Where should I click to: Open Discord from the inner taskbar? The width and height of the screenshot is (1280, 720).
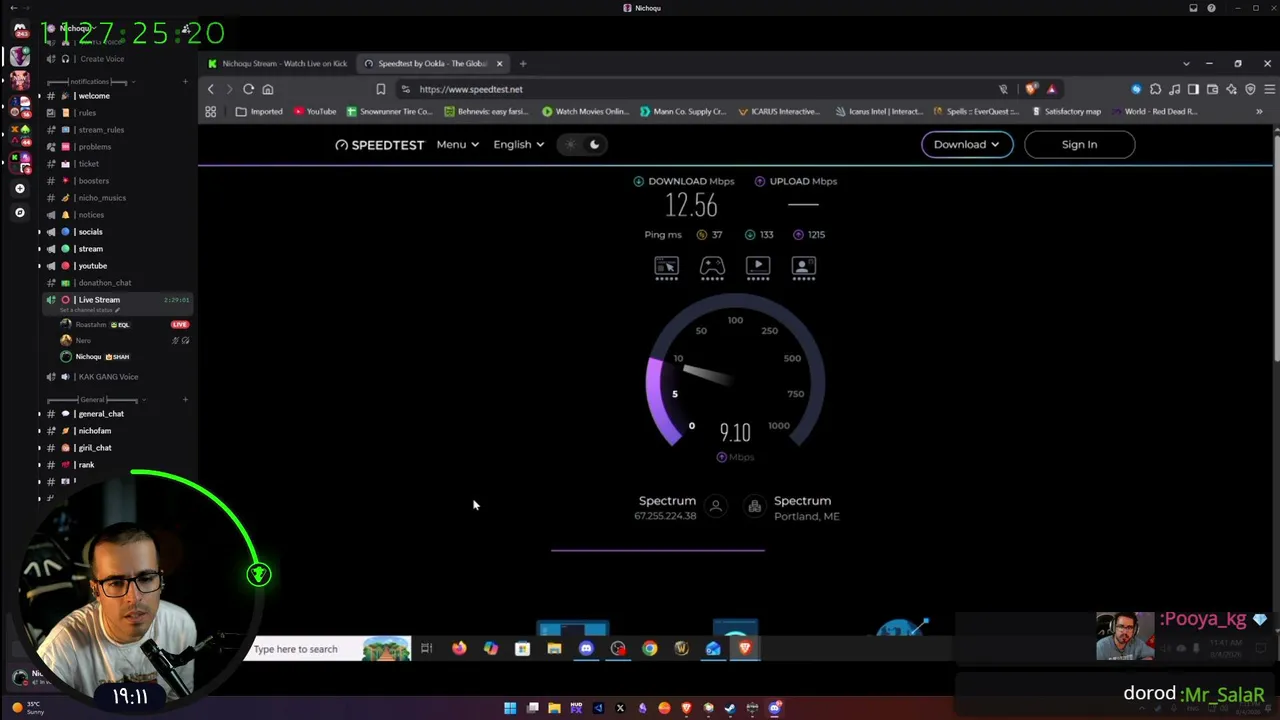tap(586, 649)
